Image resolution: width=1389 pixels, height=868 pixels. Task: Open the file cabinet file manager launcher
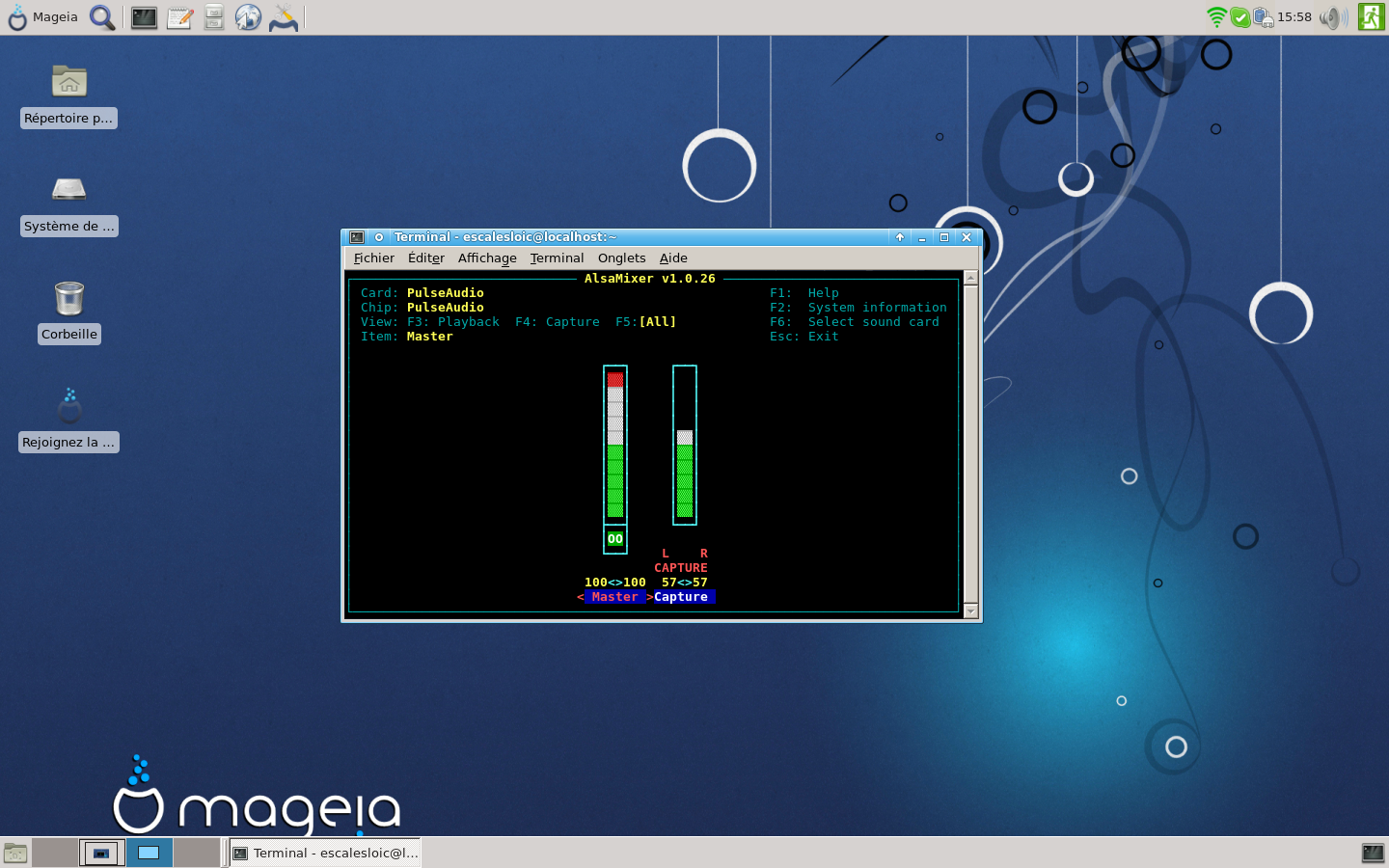(x=214, y=17)
